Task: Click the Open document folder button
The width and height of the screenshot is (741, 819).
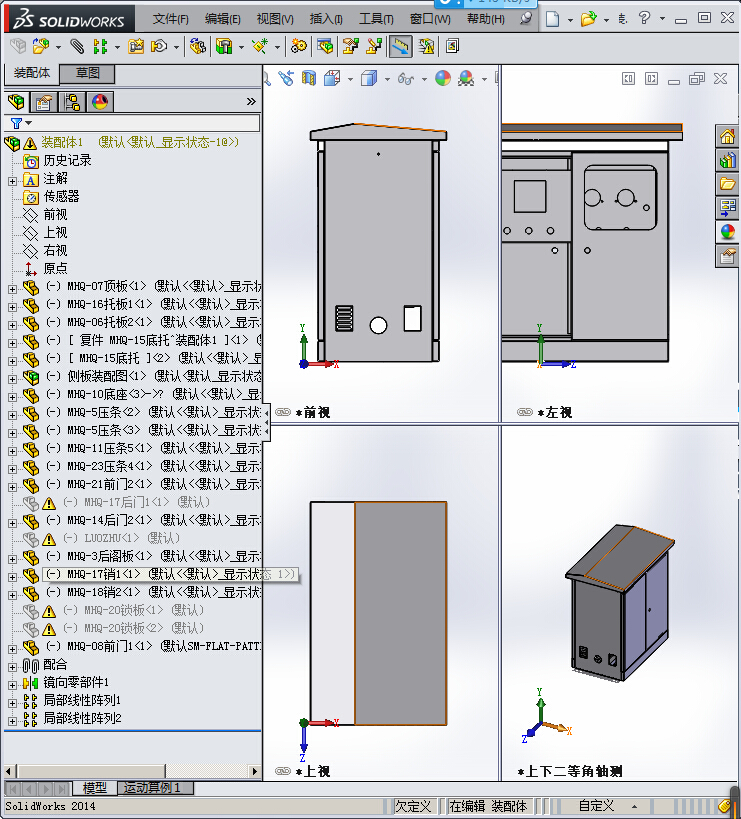Action: 589,19
